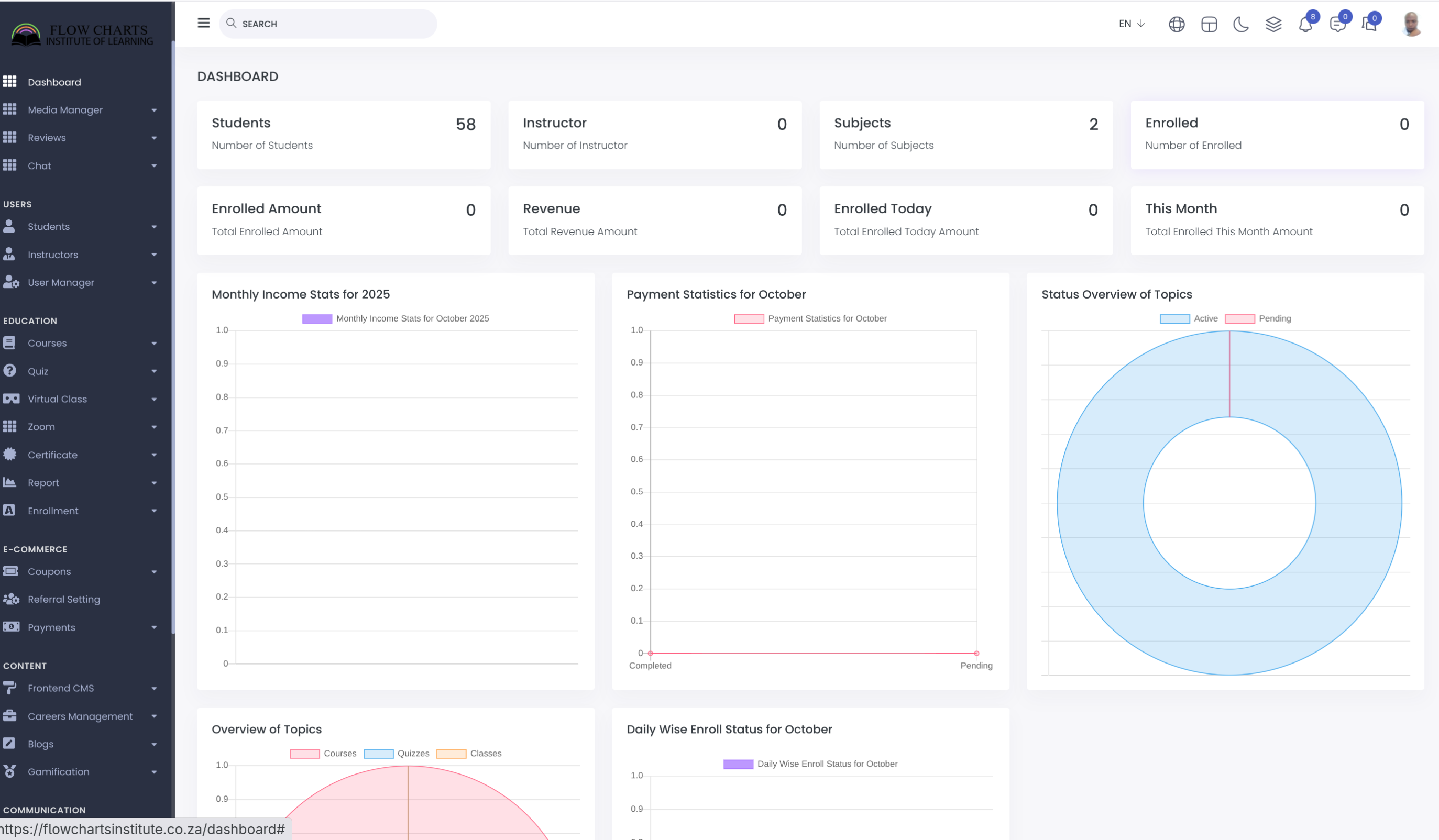Open Referral Setting menu item
This screenshot has height=840, width=1439.
coord(63,600)
